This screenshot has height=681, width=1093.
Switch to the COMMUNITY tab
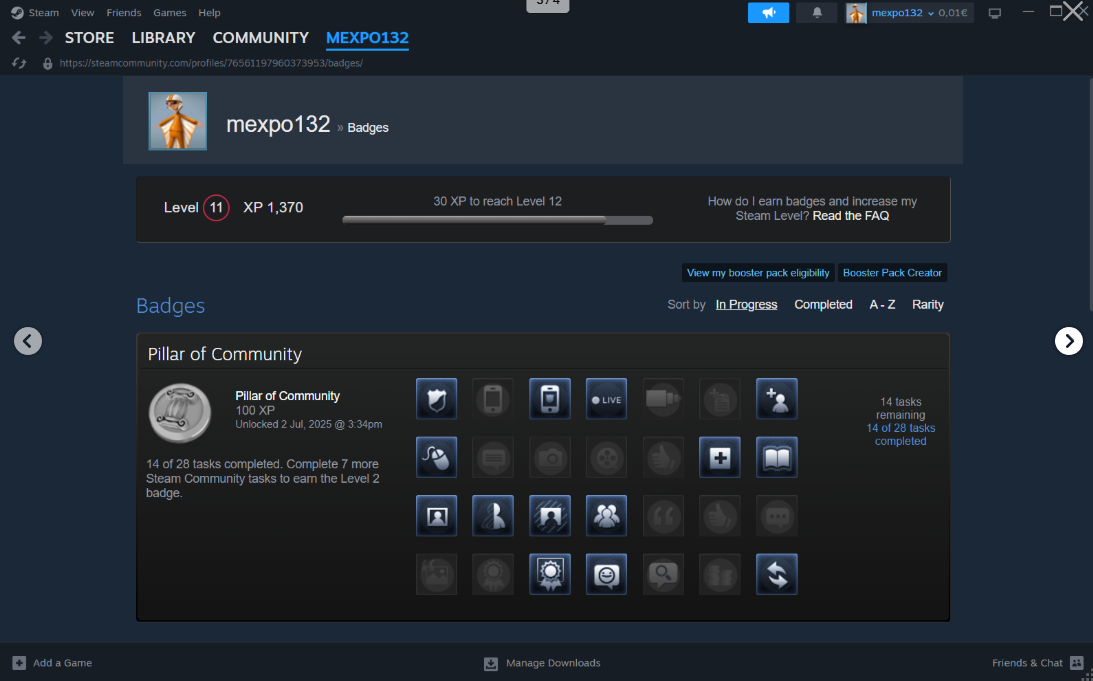click(261, 38)
